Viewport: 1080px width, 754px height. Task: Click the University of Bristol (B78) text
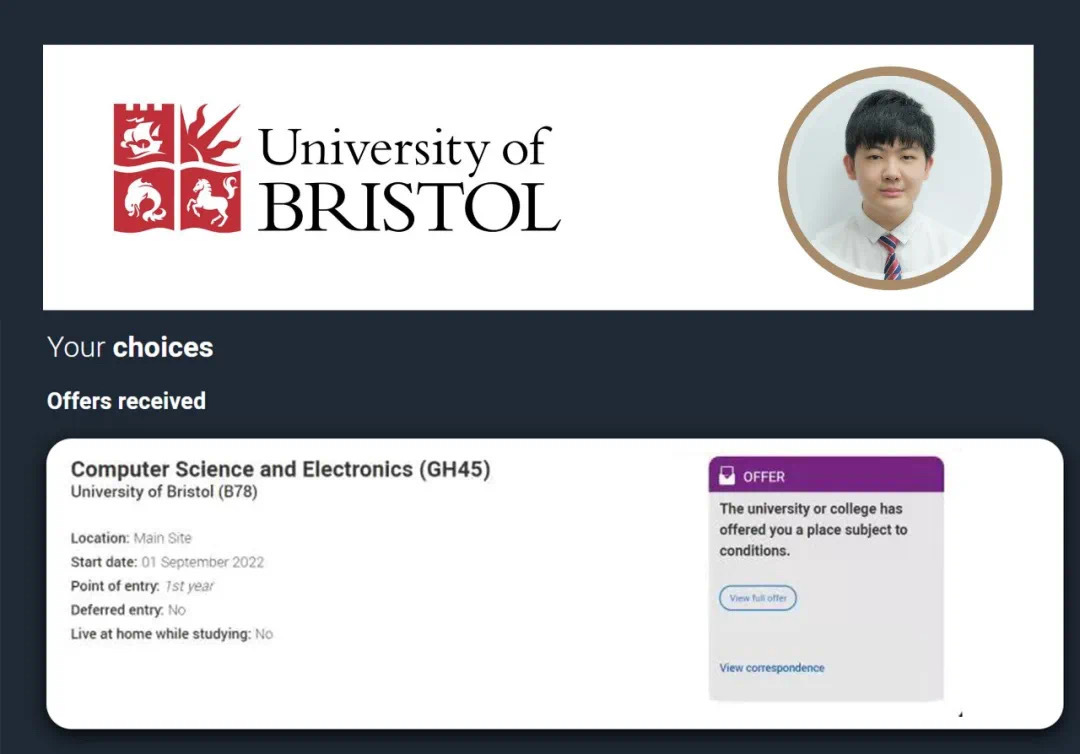(164, 492)
